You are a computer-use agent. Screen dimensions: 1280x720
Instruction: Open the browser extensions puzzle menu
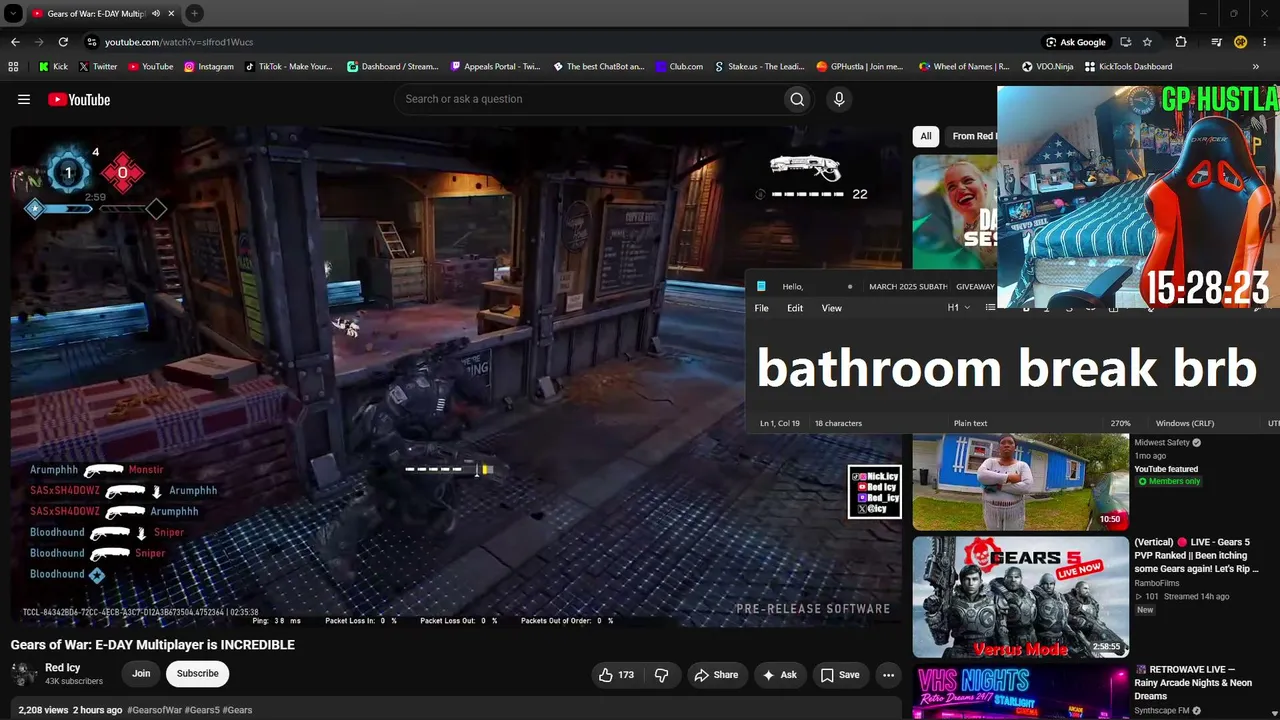pyautogui.click(x=1181, y=42)
